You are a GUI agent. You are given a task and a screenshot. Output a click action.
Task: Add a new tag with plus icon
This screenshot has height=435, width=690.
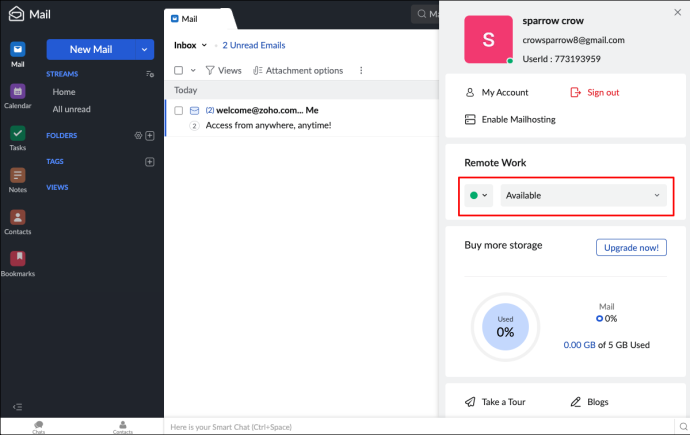(150, 162)
